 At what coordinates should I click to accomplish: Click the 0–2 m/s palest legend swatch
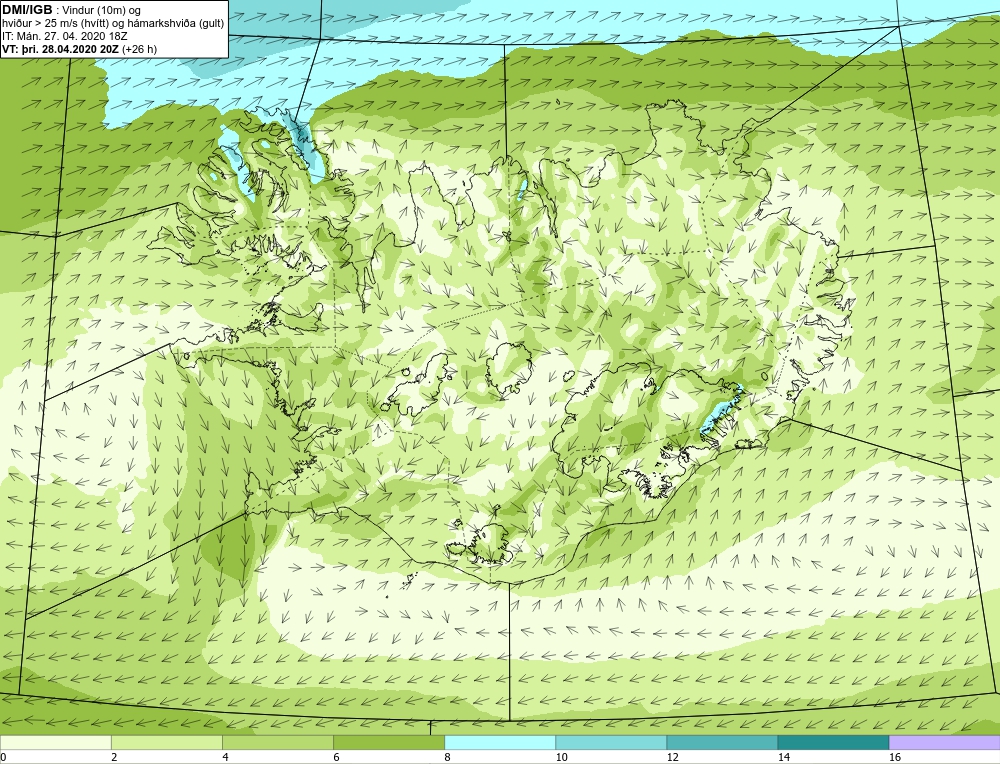55,742
